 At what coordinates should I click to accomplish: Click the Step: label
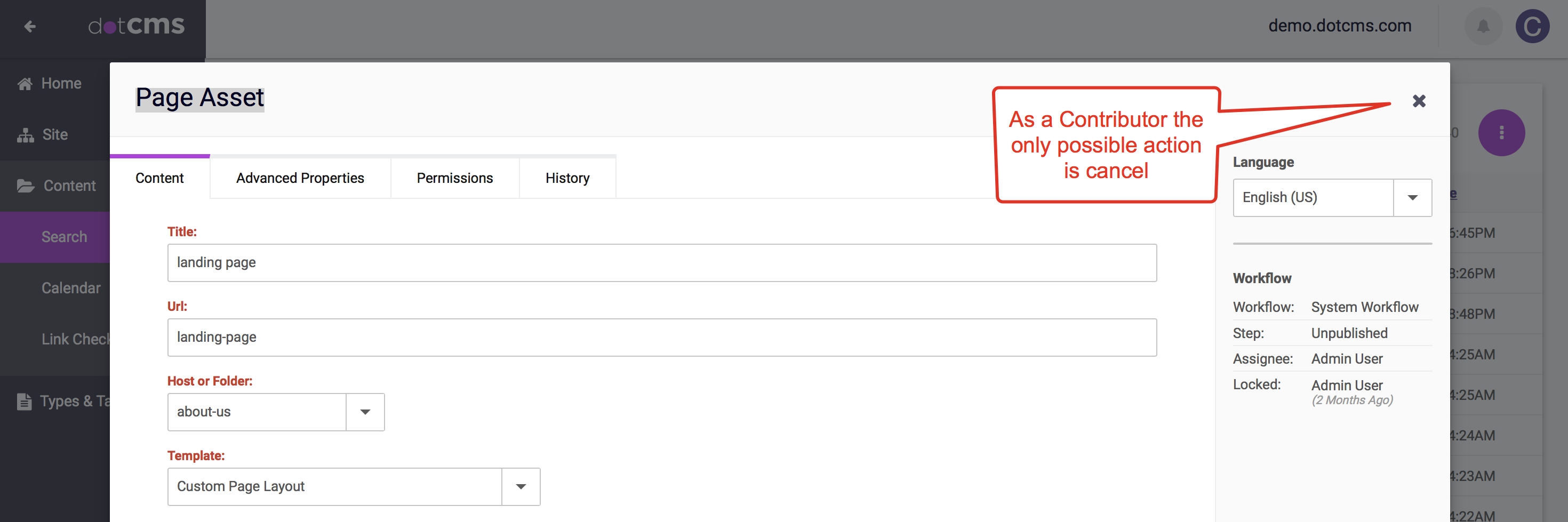[1249, 333]
